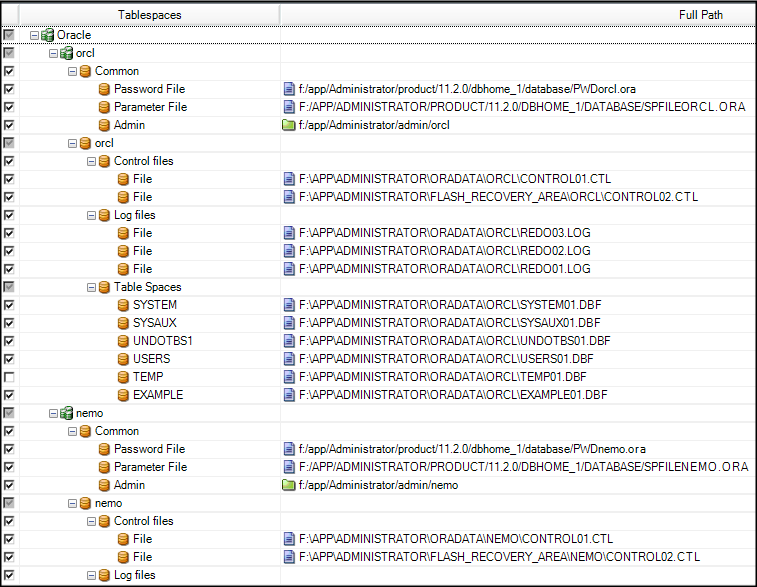Click the UNDOTBS1 tablespace cylinder icon
This screenshot has height=587, width=757.
click(123, 341)
